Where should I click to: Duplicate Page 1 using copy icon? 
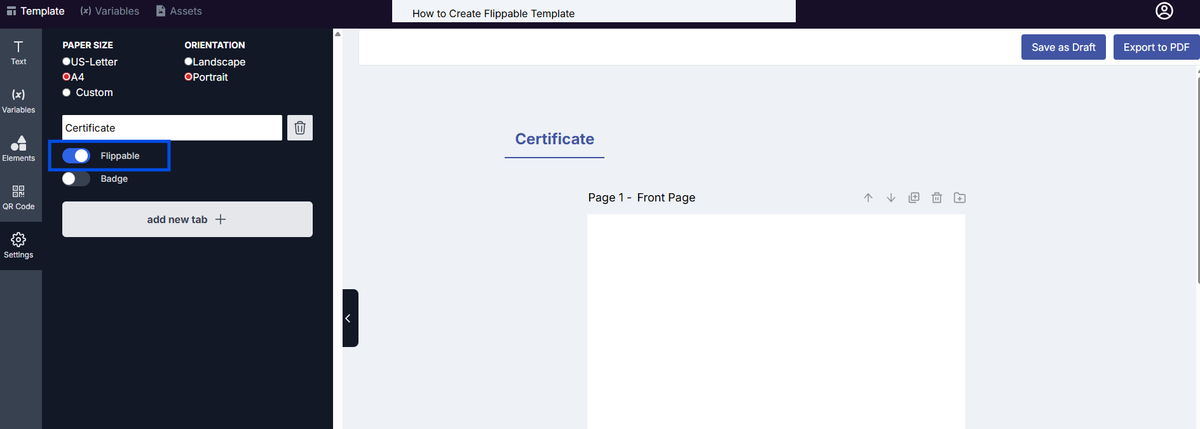[x=914, y=198]
